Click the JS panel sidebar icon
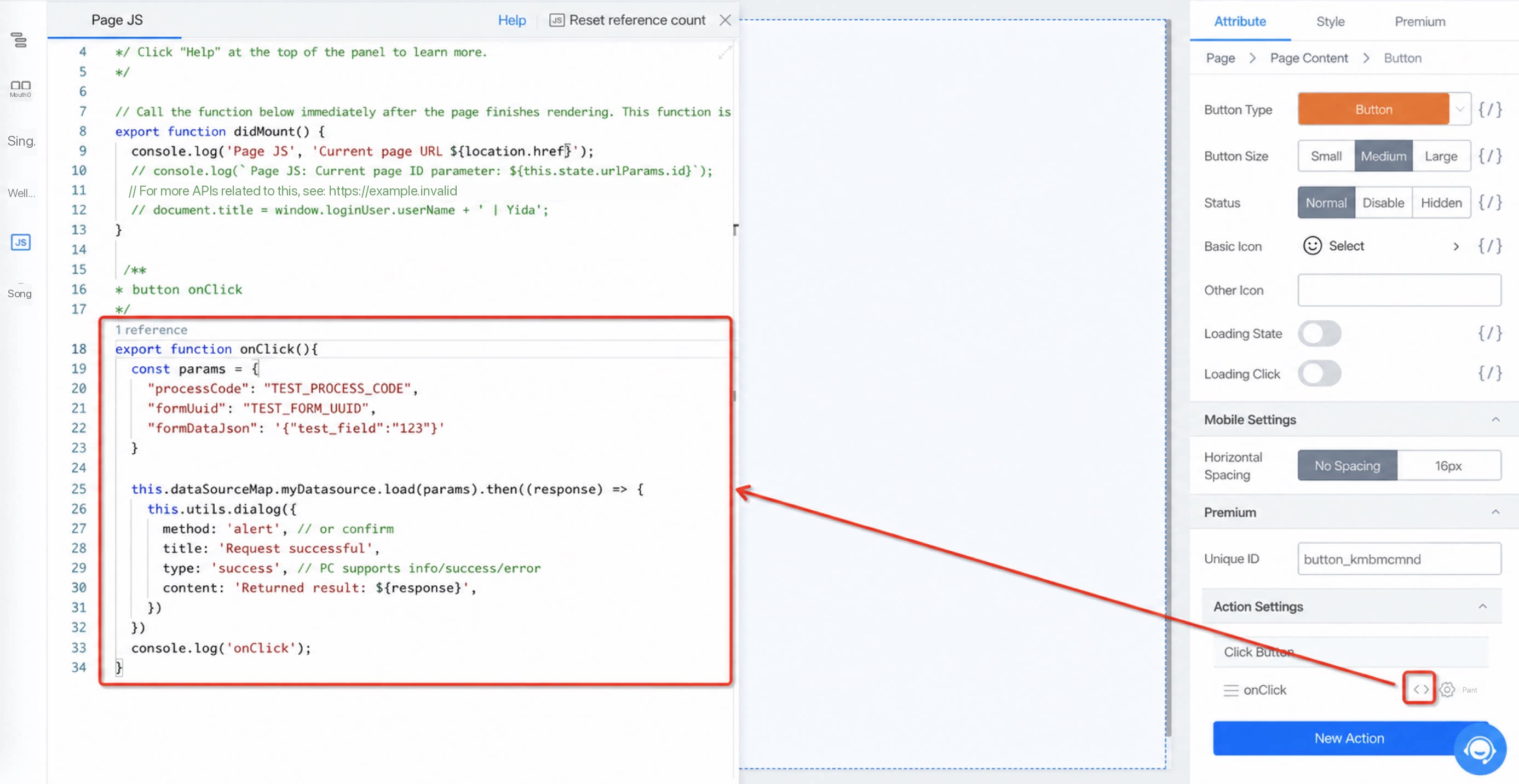Viewport: 1519px width, 784px height. click(21, 243)
